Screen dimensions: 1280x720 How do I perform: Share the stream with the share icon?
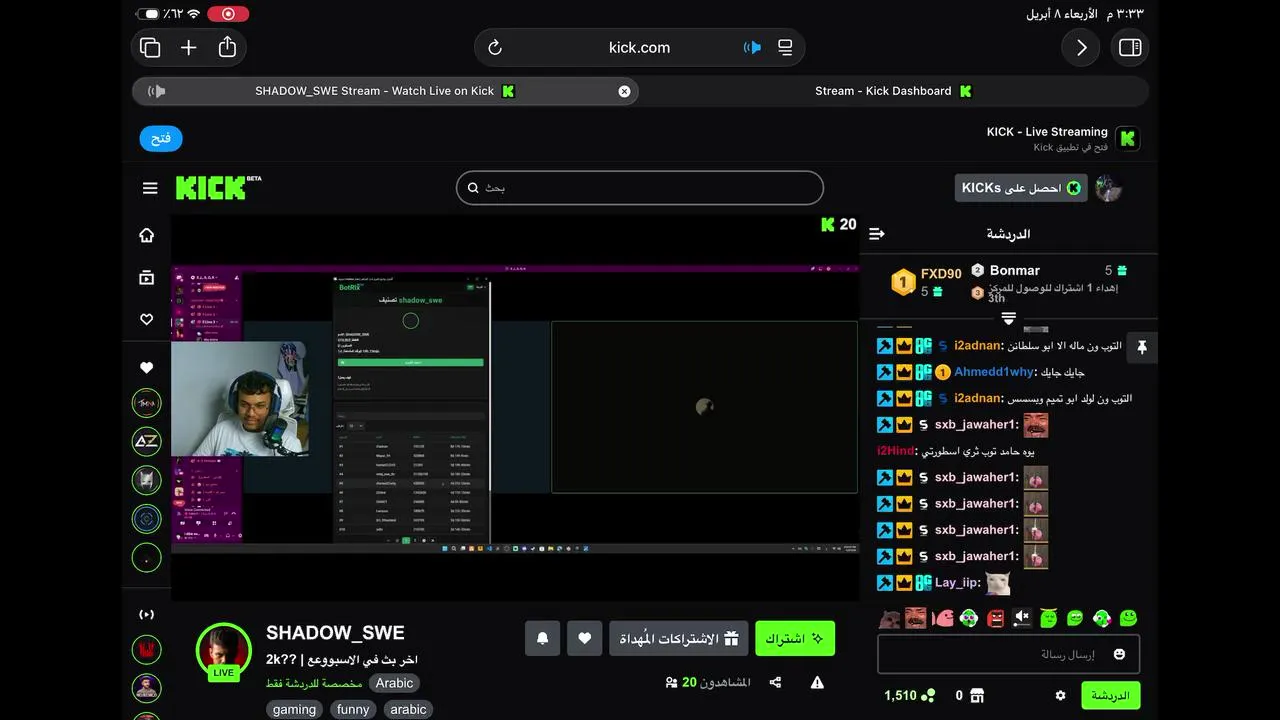(775, 682)
